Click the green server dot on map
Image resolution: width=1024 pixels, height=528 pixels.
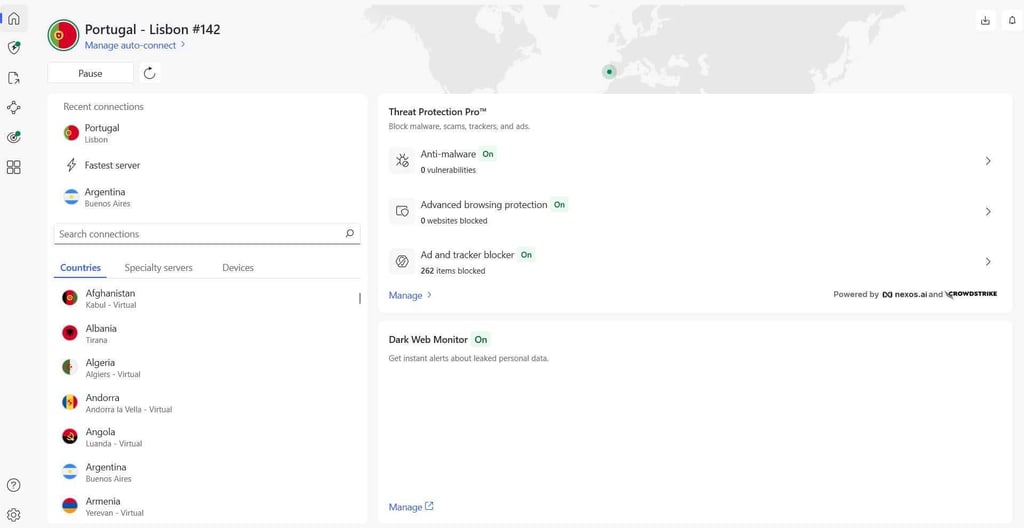(609, 72)
